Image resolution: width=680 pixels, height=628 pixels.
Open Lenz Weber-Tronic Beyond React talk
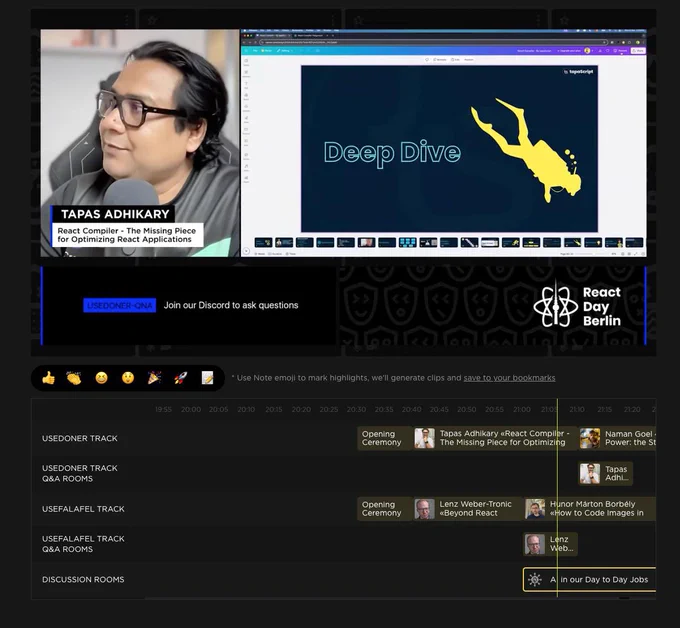click(467, 508)
